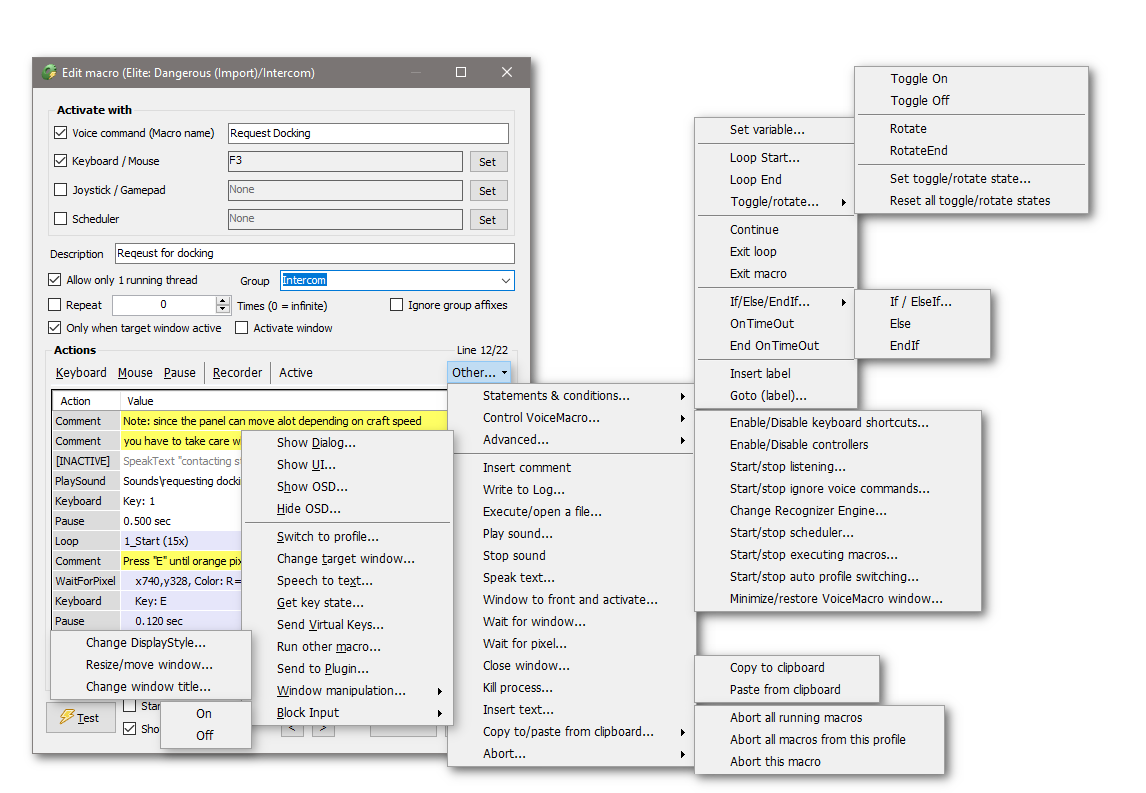Toggle Only when target window active

(x=55, y=327)
